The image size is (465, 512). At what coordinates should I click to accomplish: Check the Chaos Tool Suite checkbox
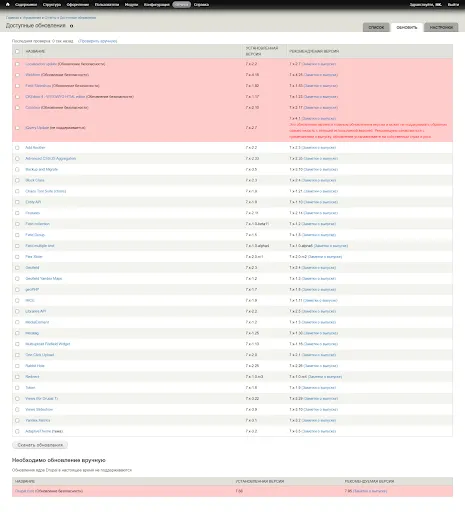pos(17,191)
